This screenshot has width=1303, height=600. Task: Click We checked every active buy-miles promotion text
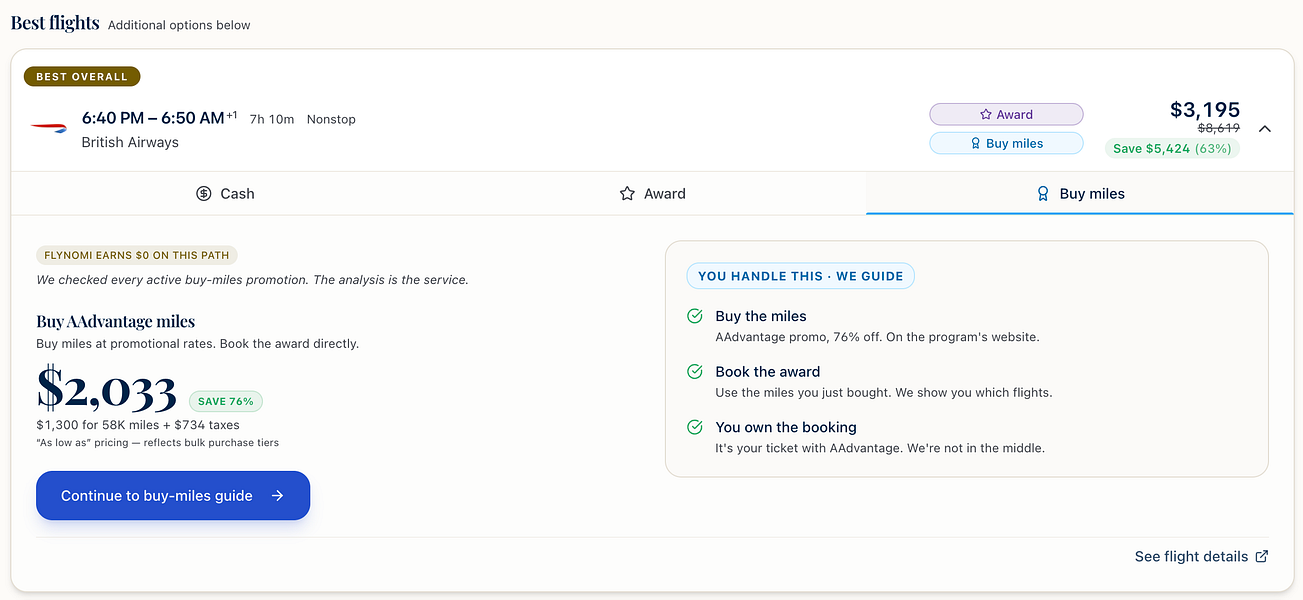coord(252,280)
